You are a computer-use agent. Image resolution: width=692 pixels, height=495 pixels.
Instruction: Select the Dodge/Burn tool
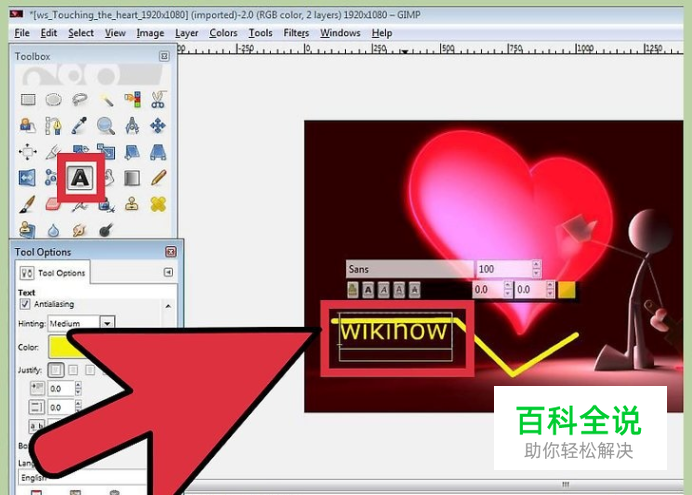pos(106,230)
